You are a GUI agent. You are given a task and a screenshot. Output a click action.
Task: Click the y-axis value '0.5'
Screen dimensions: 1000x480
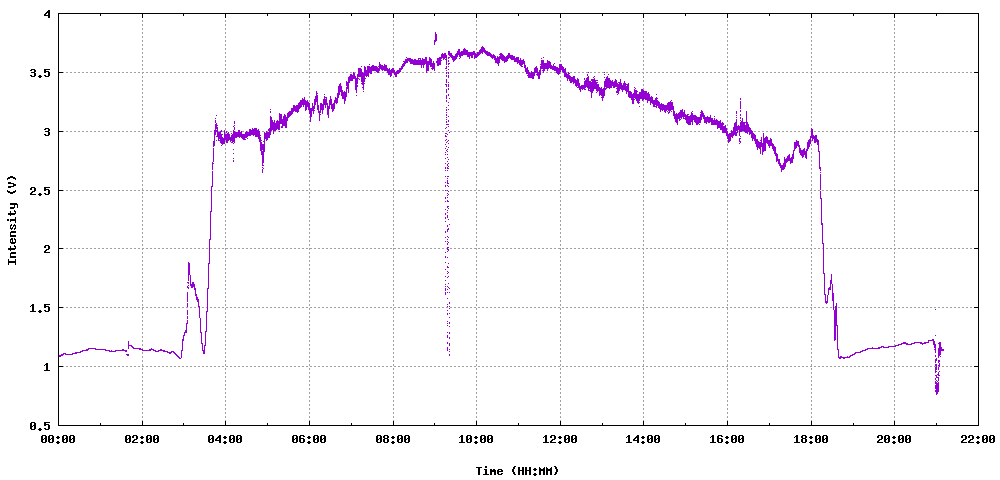pyautogui.click(x=41, y=425)
